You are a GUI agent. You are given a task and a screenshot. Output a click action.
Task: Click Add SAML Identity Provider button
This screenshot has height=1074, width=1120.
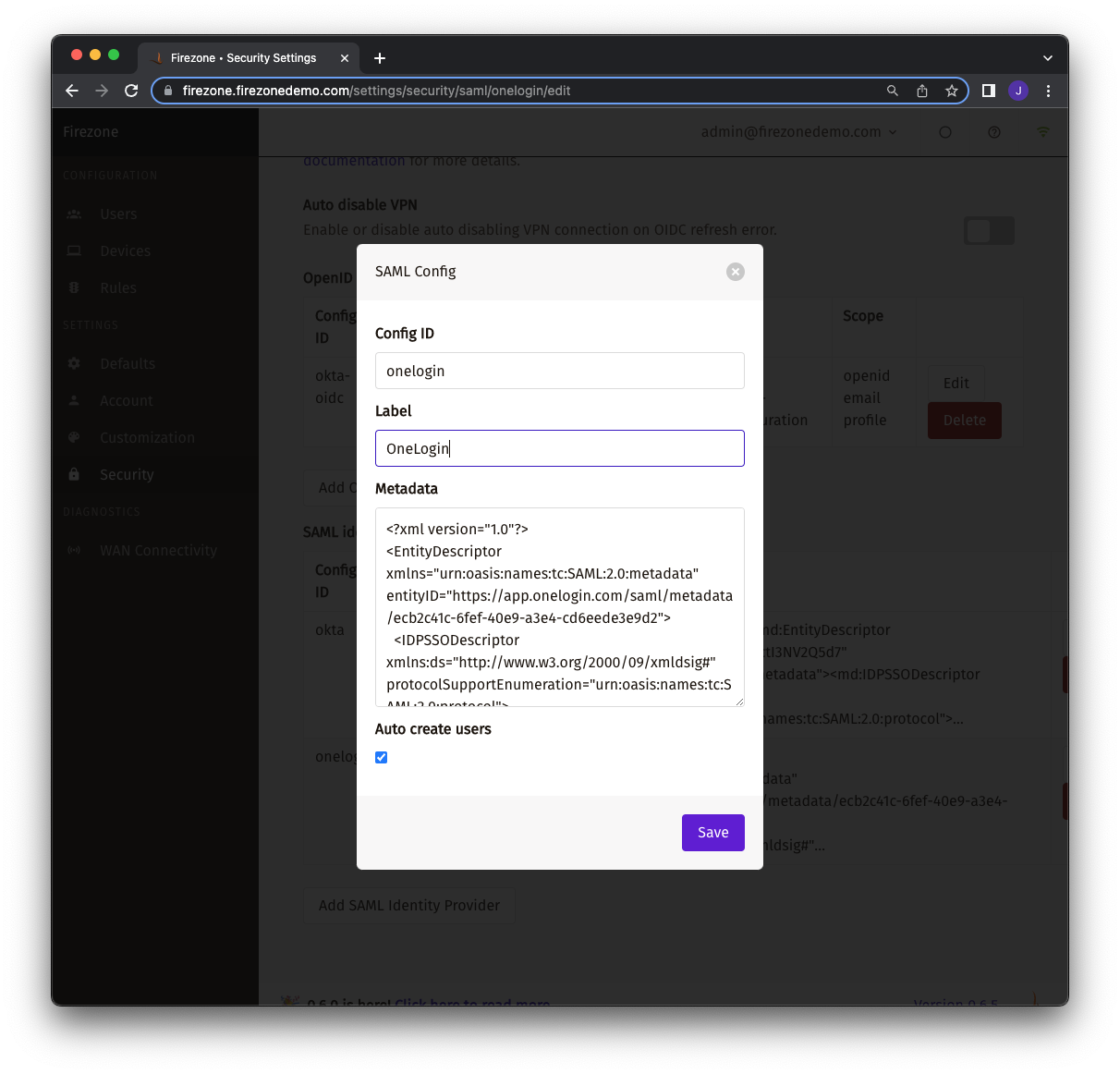click(x=409, y=906)
